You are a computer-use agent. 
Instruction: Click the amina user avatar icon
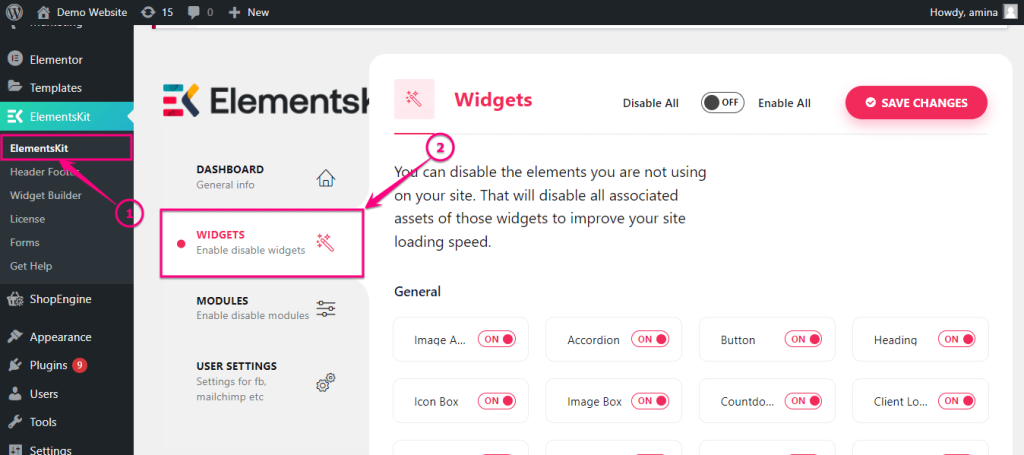coord(1010,12)
